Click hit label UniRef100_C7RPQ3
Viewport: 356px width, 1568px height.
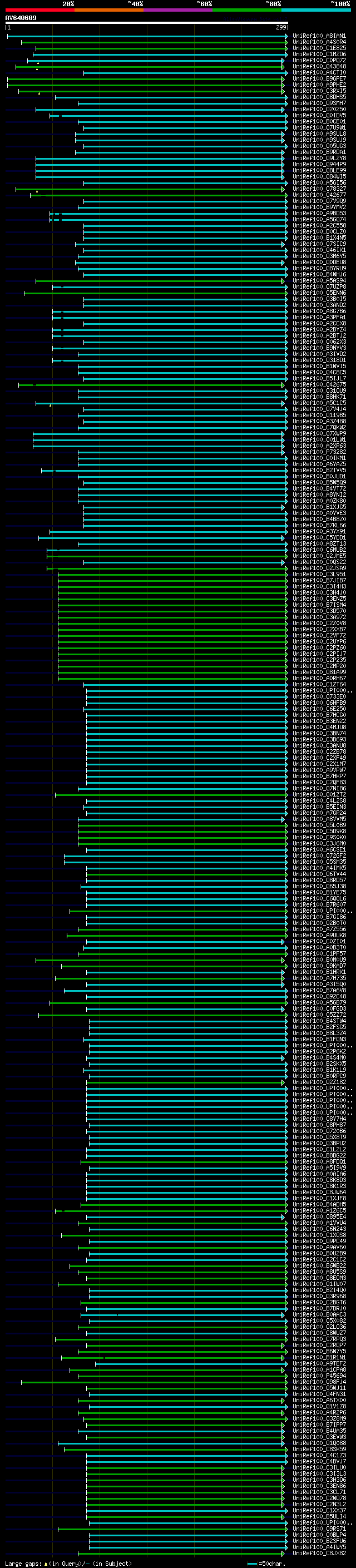pos(319,1339)
